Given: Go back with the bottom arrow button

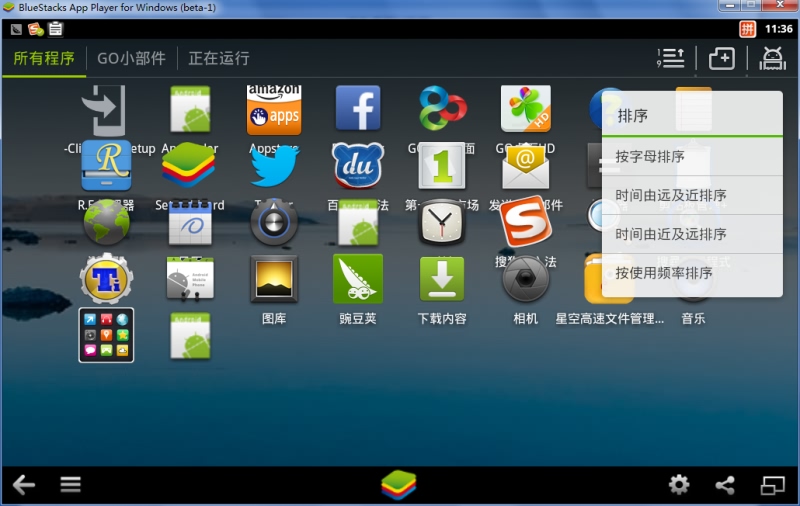Looking at the screenshot, I should (23, 485).
